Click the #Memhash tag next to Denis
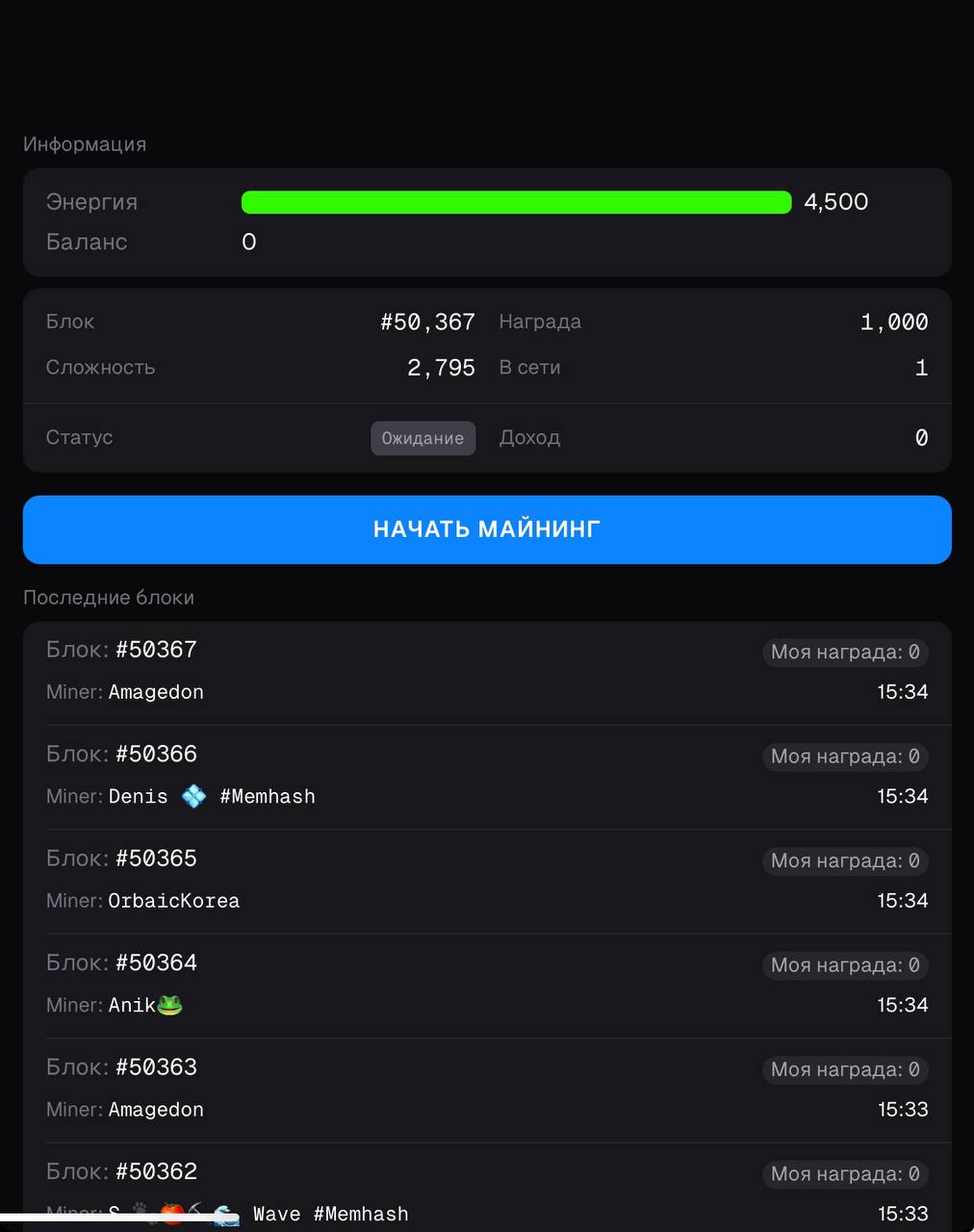Screen dimensions: 974x1232 (268, 796)
